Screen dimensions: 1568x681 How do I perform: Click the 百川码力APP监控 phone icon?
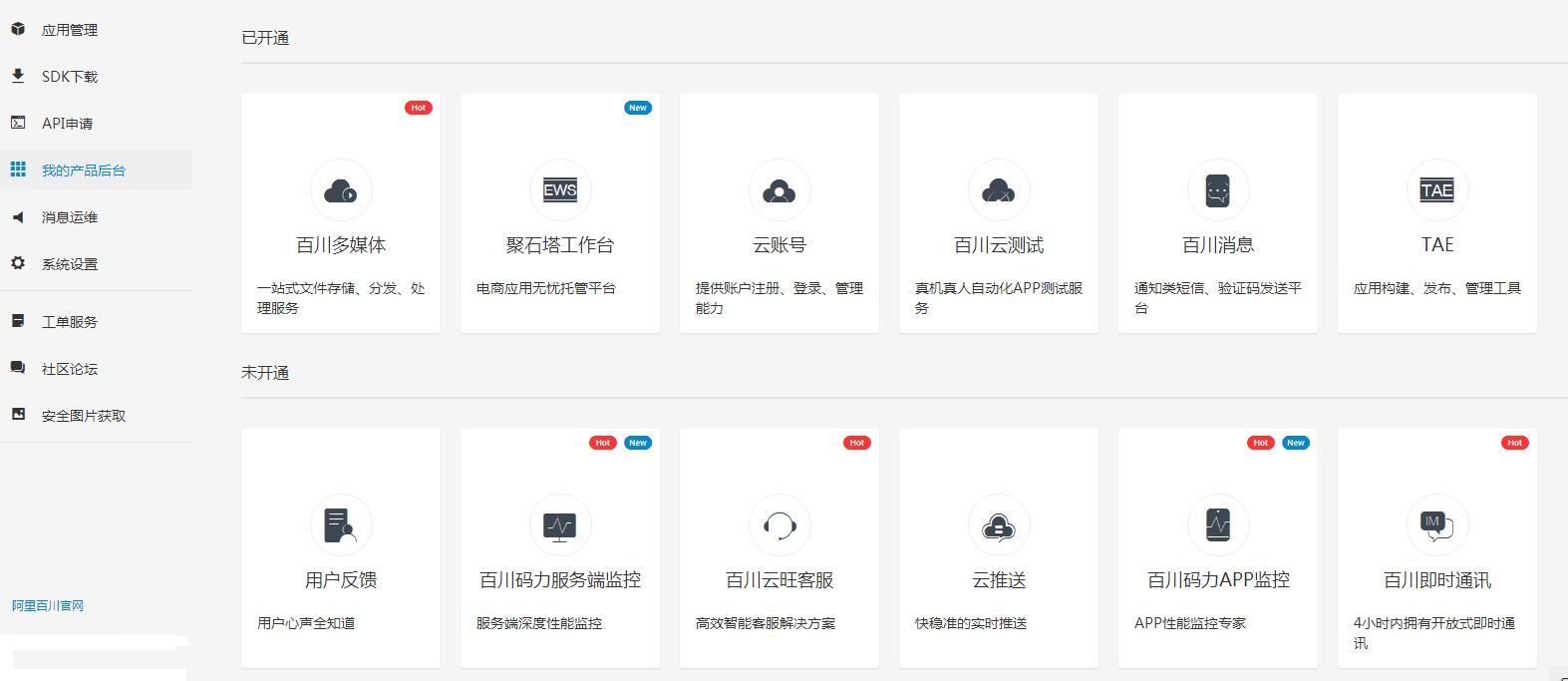(1218, 524)
